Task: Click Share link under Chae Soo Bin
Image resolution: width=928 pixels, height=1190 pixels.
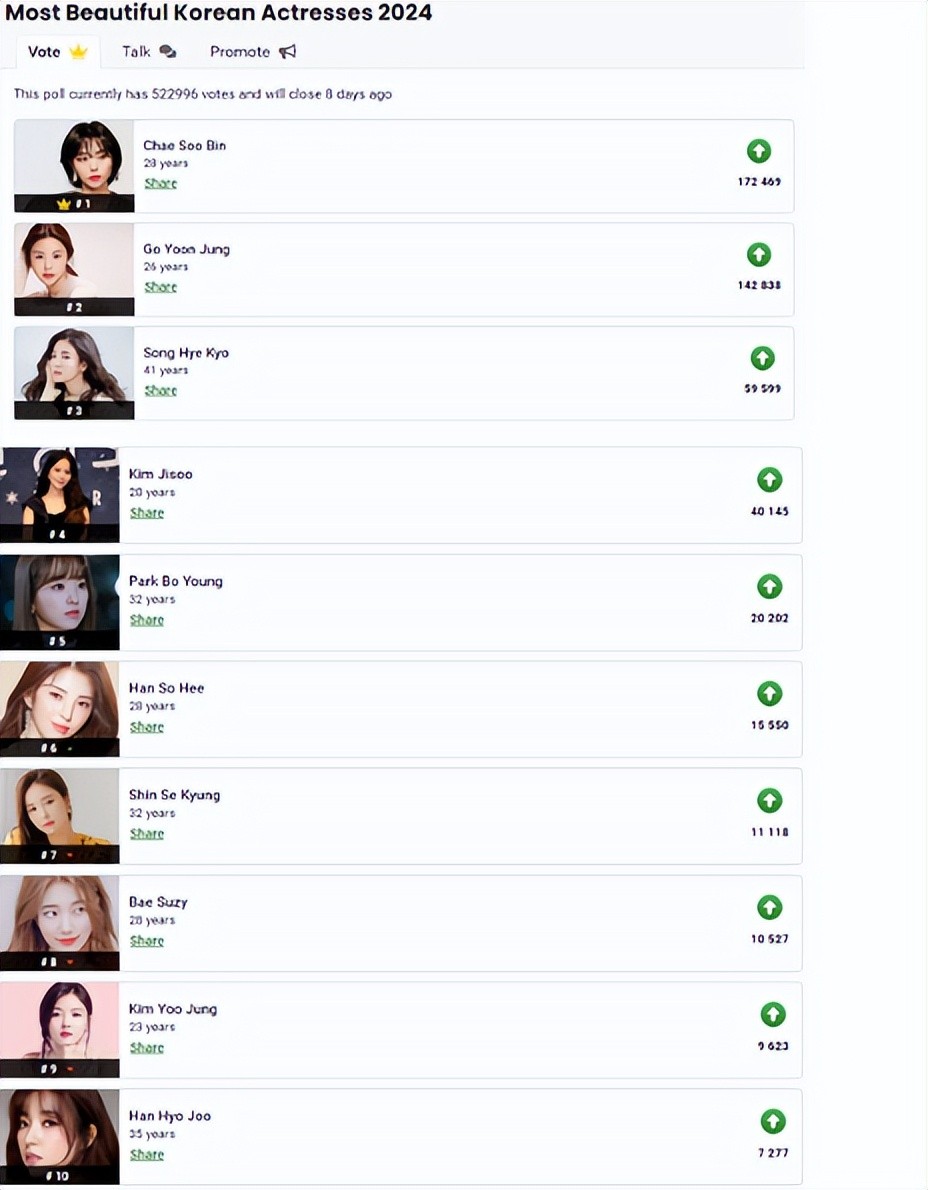Action: coord(160,183)
